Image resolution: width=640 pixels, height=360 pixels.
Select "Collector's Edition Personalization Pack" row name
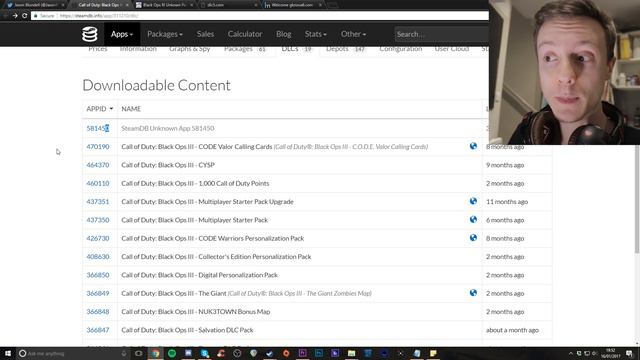coord(216,257)
